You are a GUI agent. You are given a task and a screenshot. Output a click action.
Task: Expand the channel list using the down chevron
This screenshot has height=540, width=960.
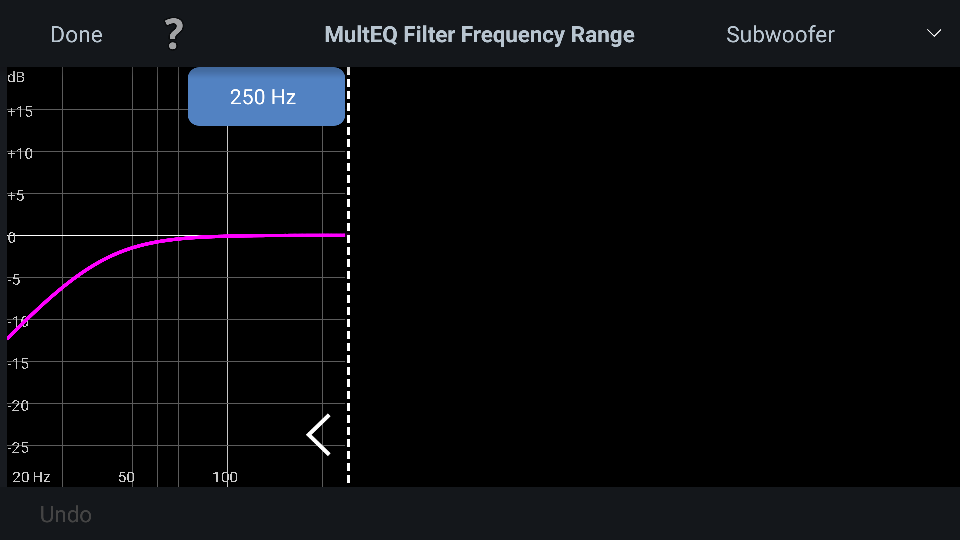[934, 34]
